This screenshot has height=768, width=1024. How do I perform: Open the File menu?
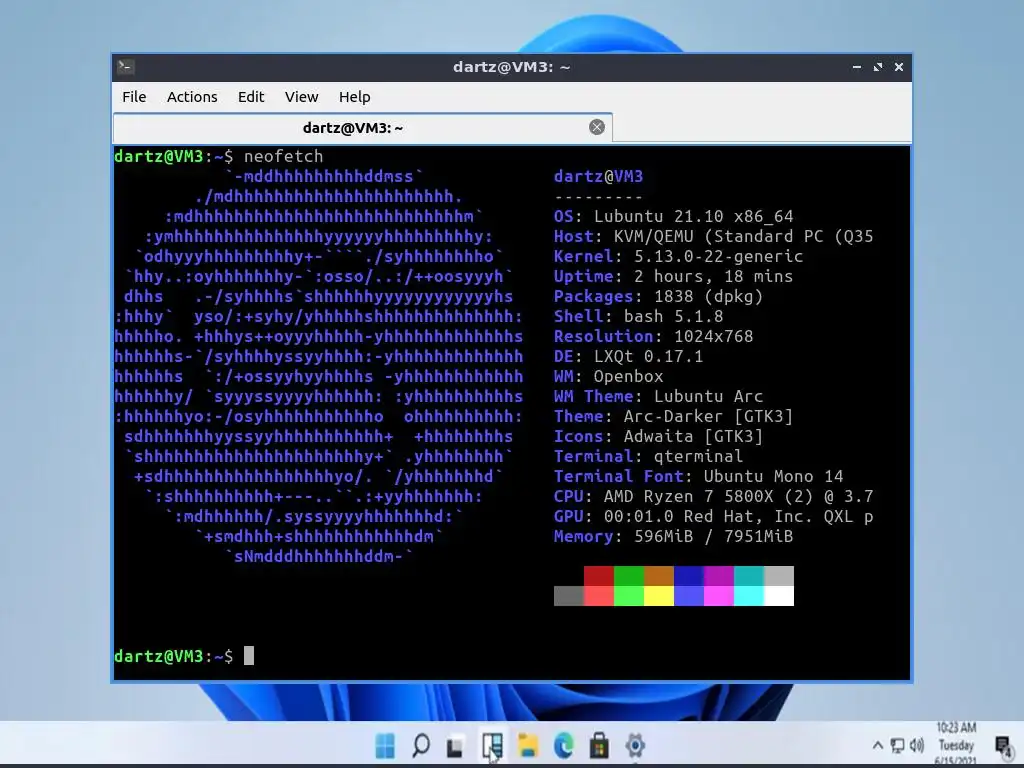(134, 97)
